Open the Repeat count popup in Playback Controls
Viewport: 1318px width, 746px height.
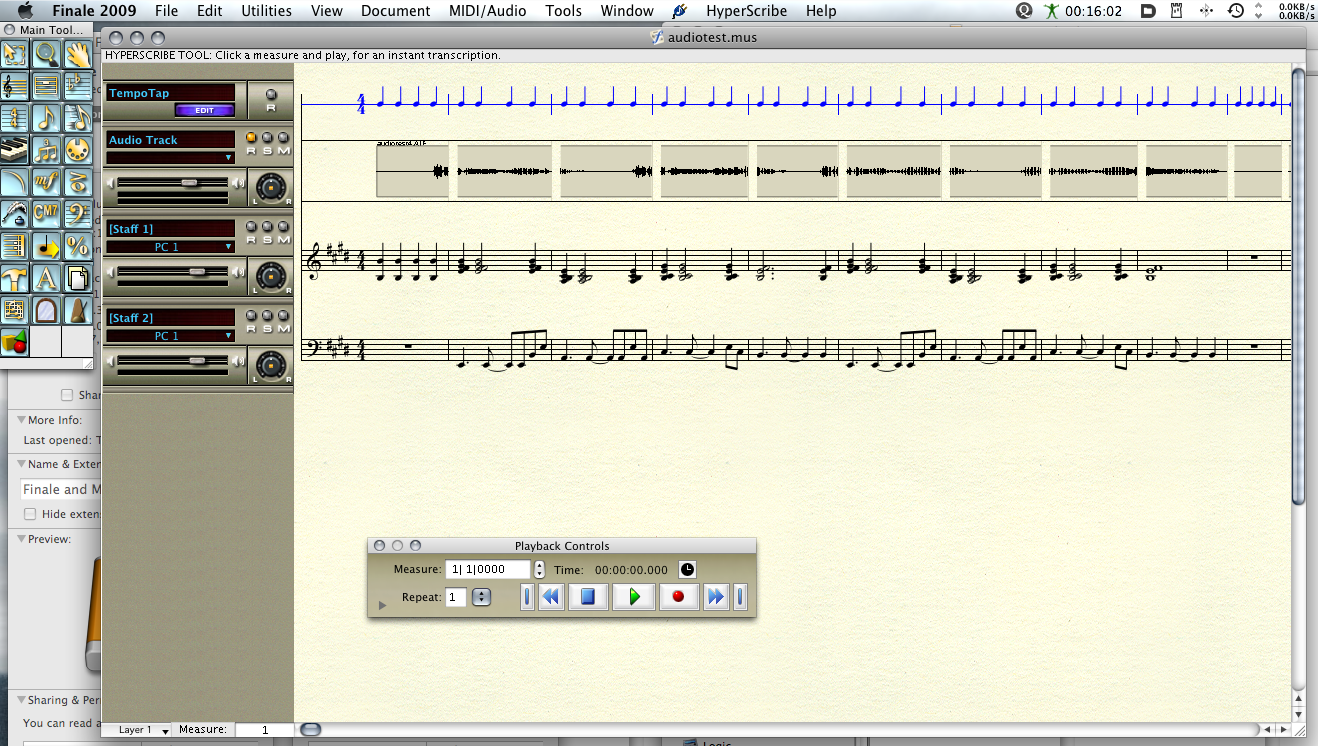click(481, 597)
